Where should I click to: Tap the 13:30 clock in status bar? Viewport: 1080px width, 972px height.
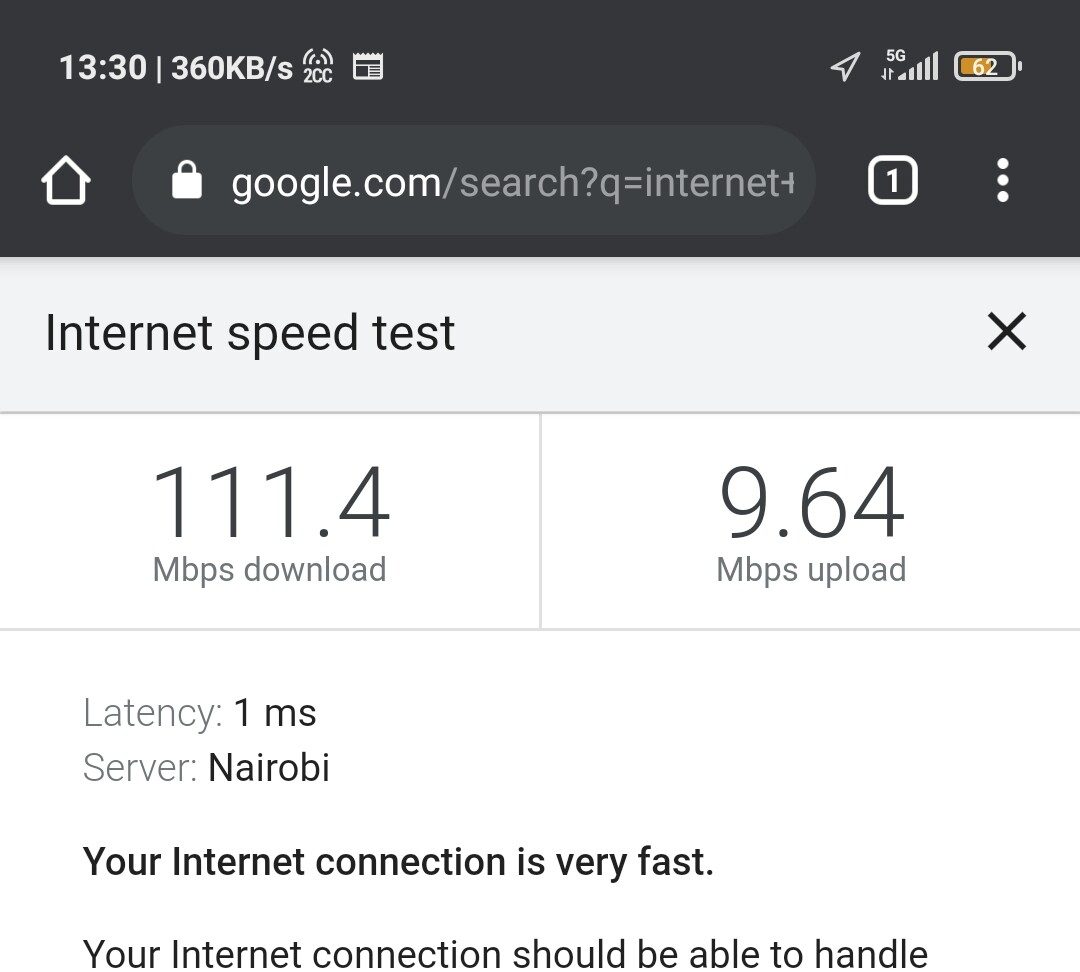pos(103,68)
